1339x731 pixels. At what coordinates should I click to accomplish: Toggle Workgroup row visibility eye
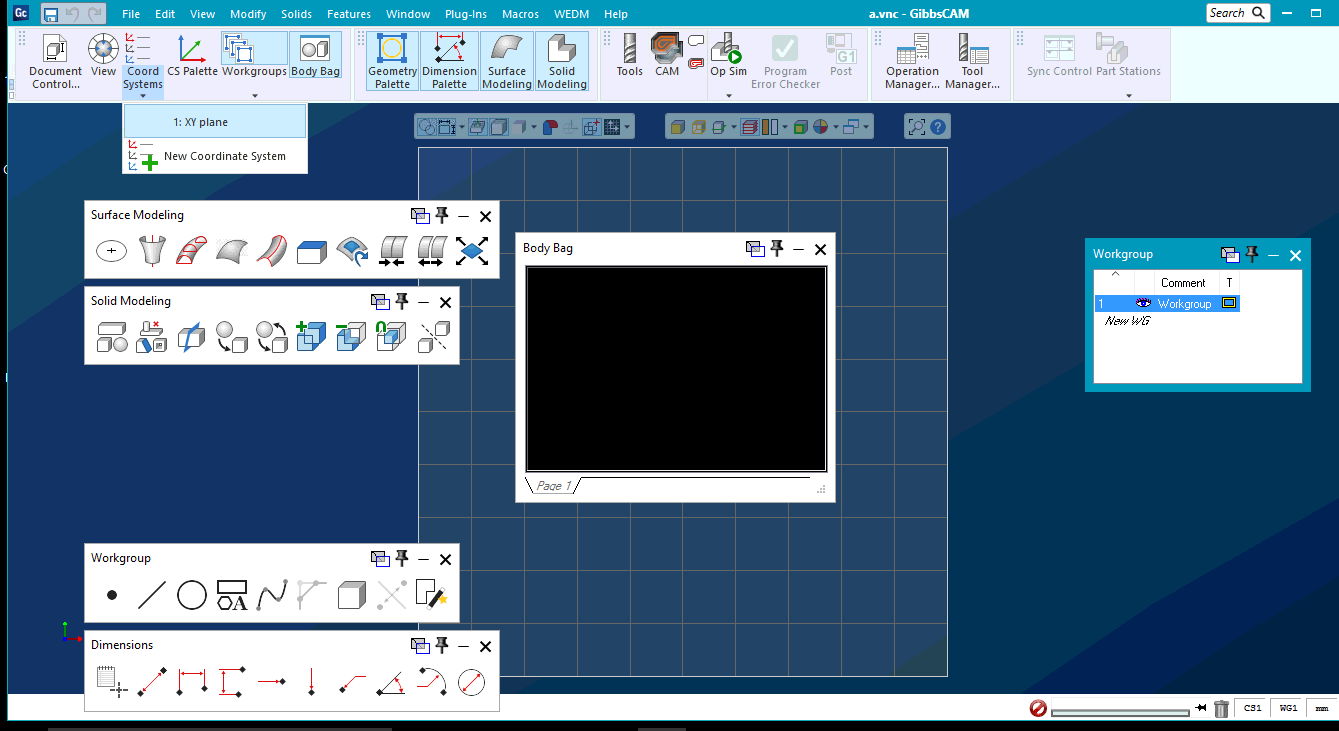[x=1144, y=303]
